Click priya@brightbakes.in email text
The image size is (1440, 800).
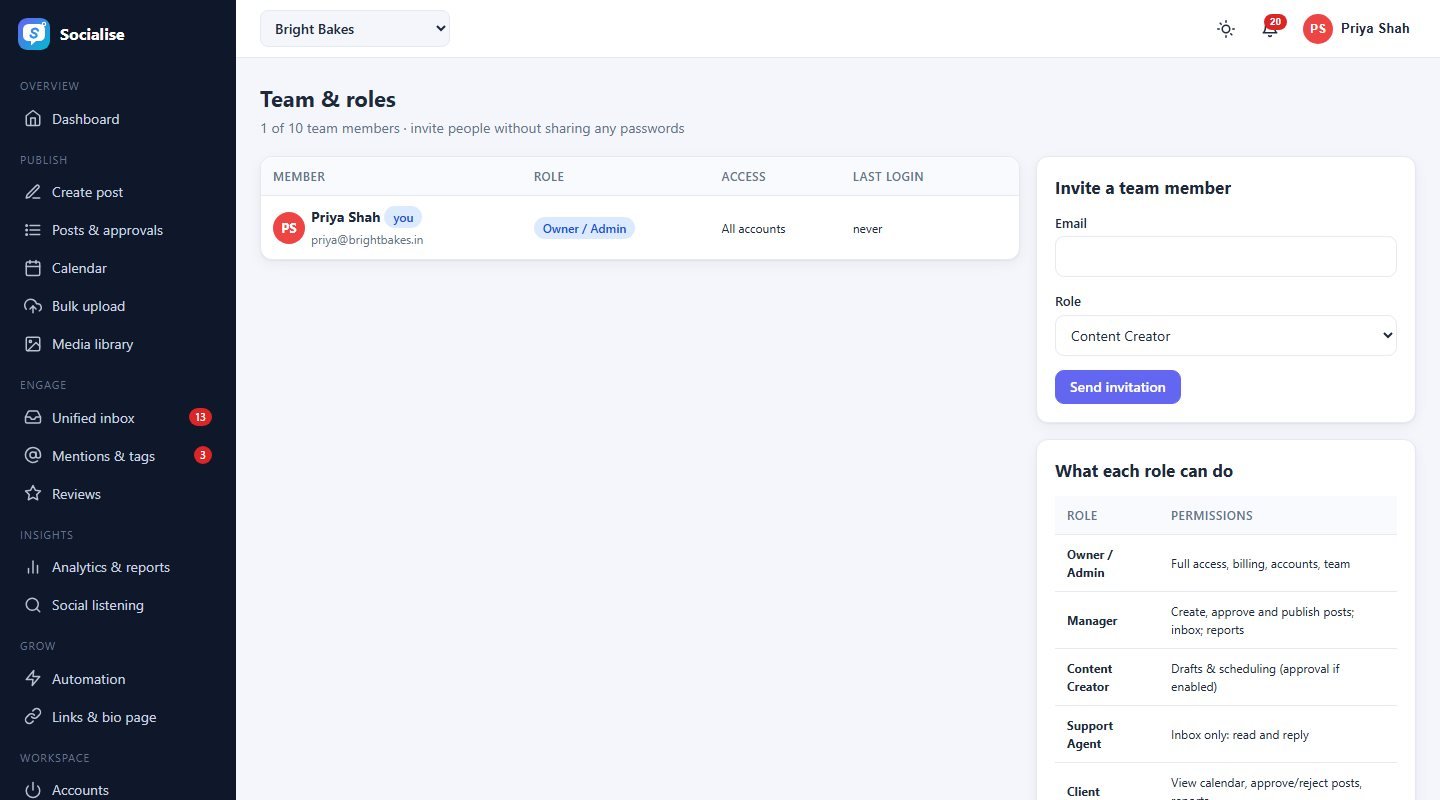point(367,240)
